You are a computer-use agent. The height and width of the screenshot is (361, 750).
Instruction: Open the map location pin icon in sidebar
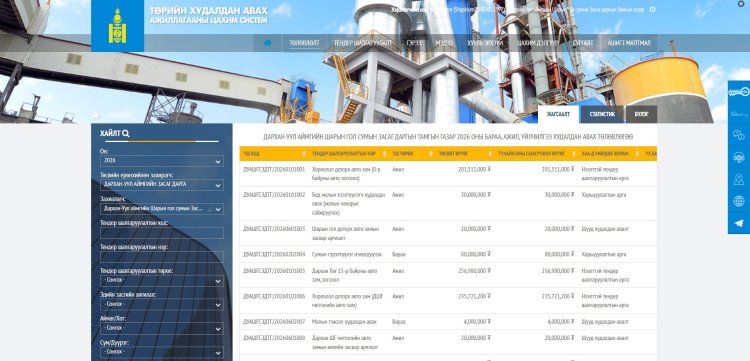pyautogui.click(x=739, y=179)
